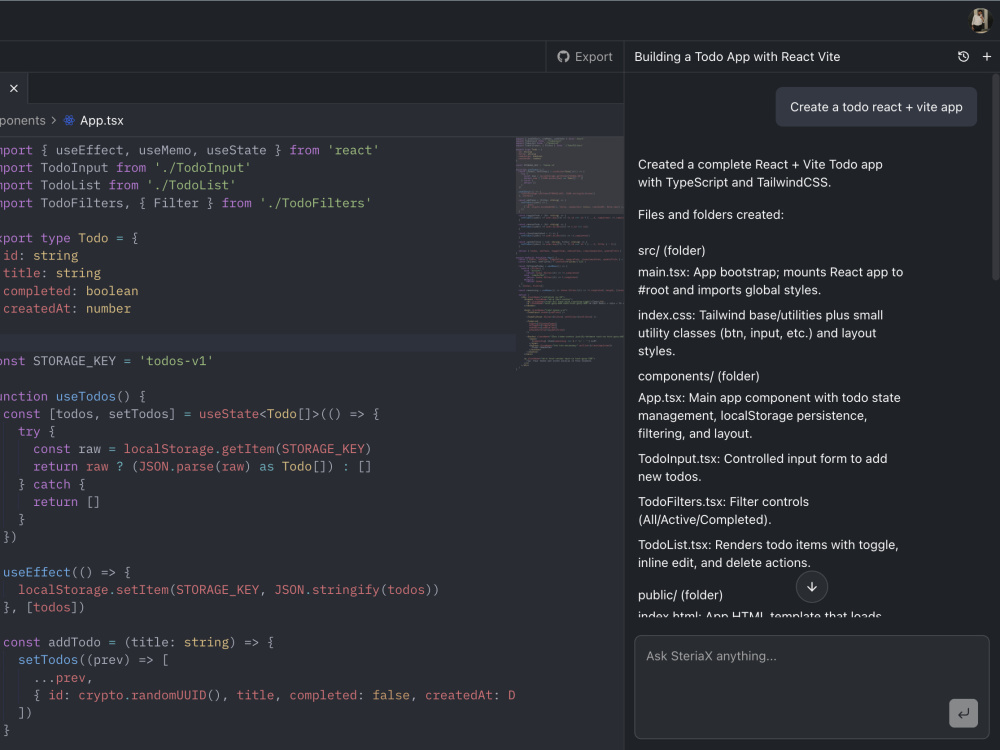Click 'main.tsx' description in chat
The image size is (1000, 750).
770,281
